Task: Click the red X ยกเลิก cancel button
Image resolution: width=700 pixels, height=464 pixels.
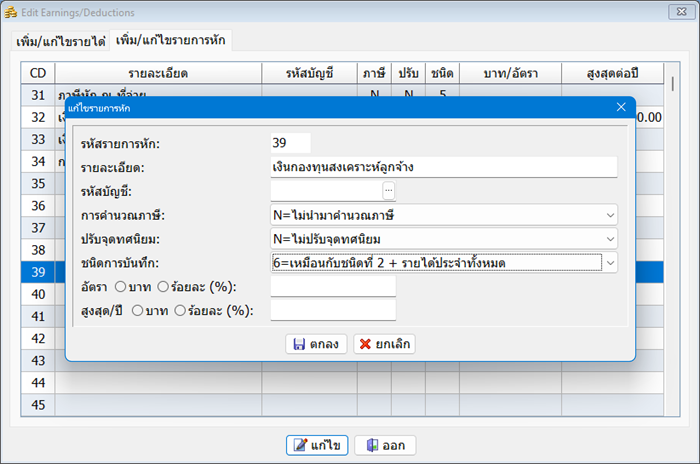Action: pos(384,344)
